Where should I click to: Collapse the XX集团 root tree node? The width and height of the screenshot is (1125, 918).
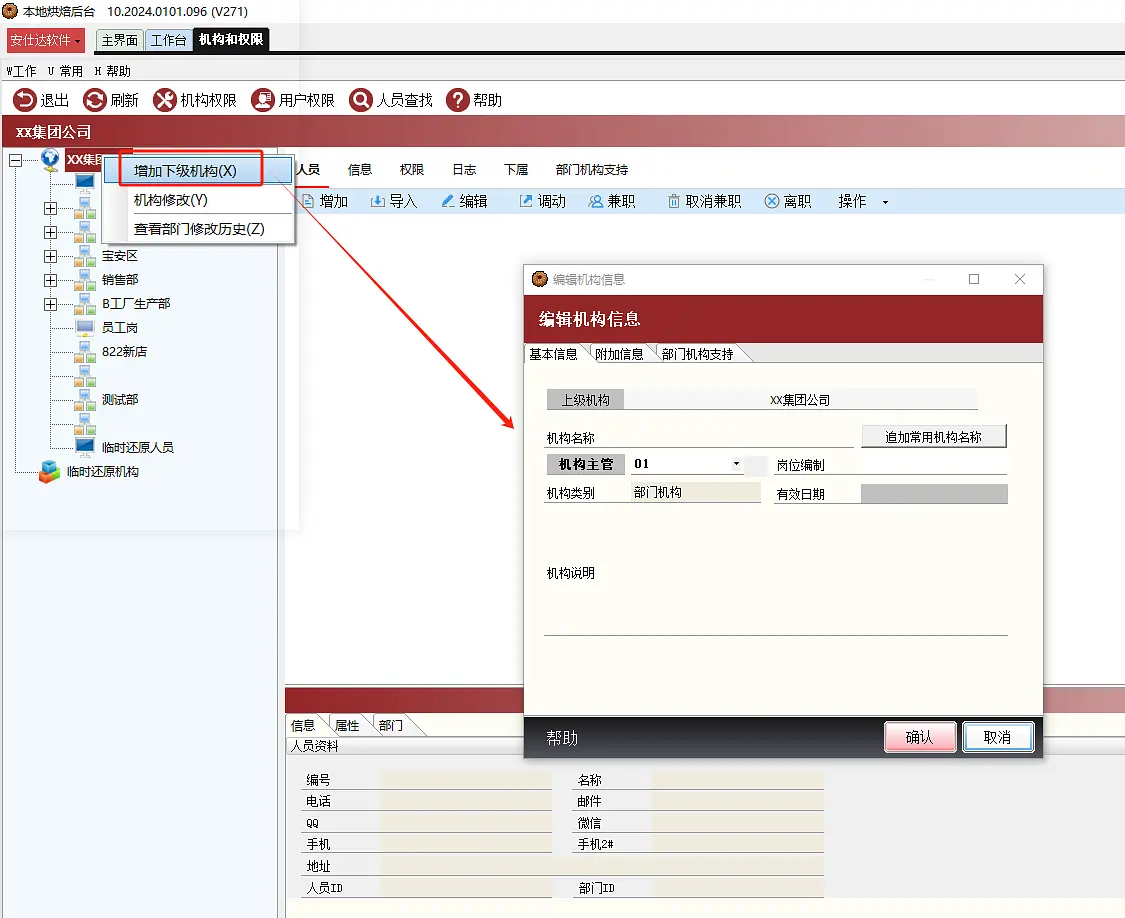[16, 160]
